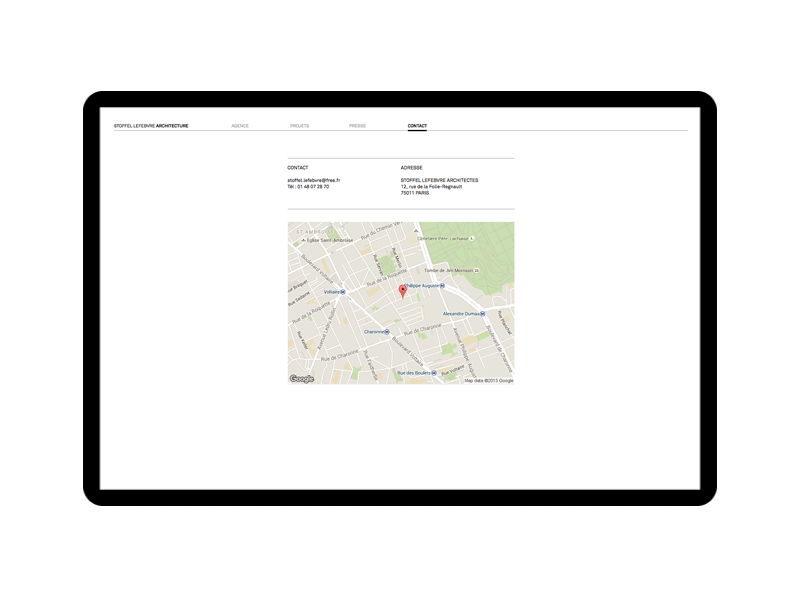This screenshot has width=800, height=600.
Task: Click the Voltaire metro station icon
Action: [343, 292]
